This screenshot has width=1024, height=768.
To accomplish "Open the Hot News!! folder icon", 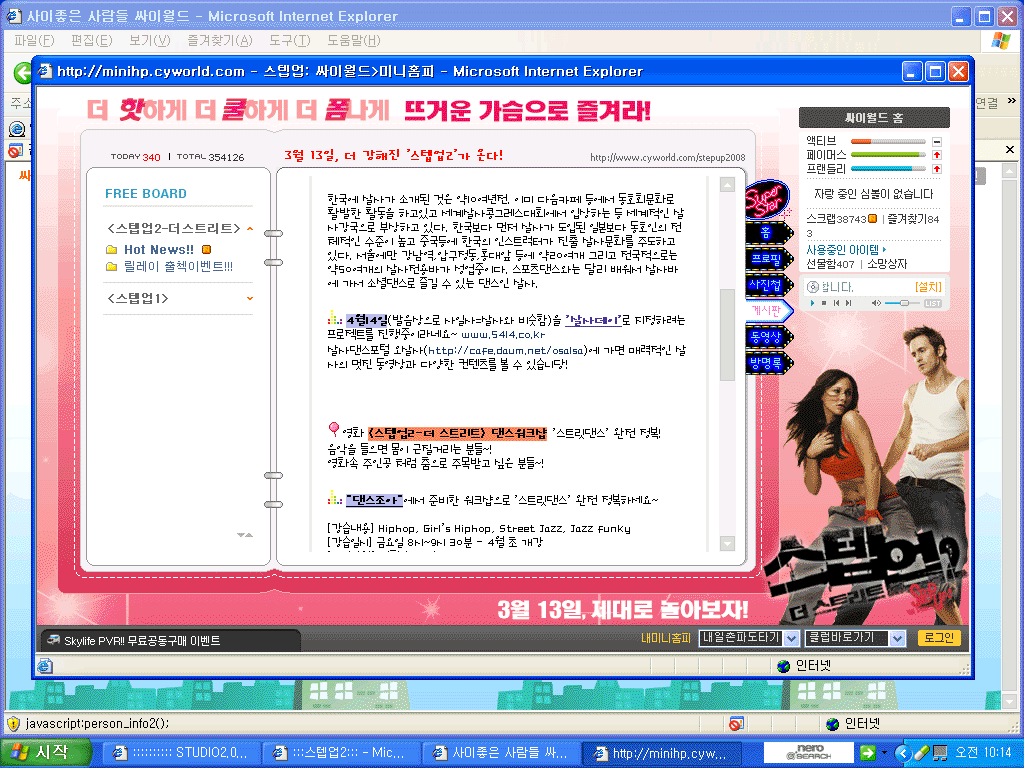I will tap(112, 249).
